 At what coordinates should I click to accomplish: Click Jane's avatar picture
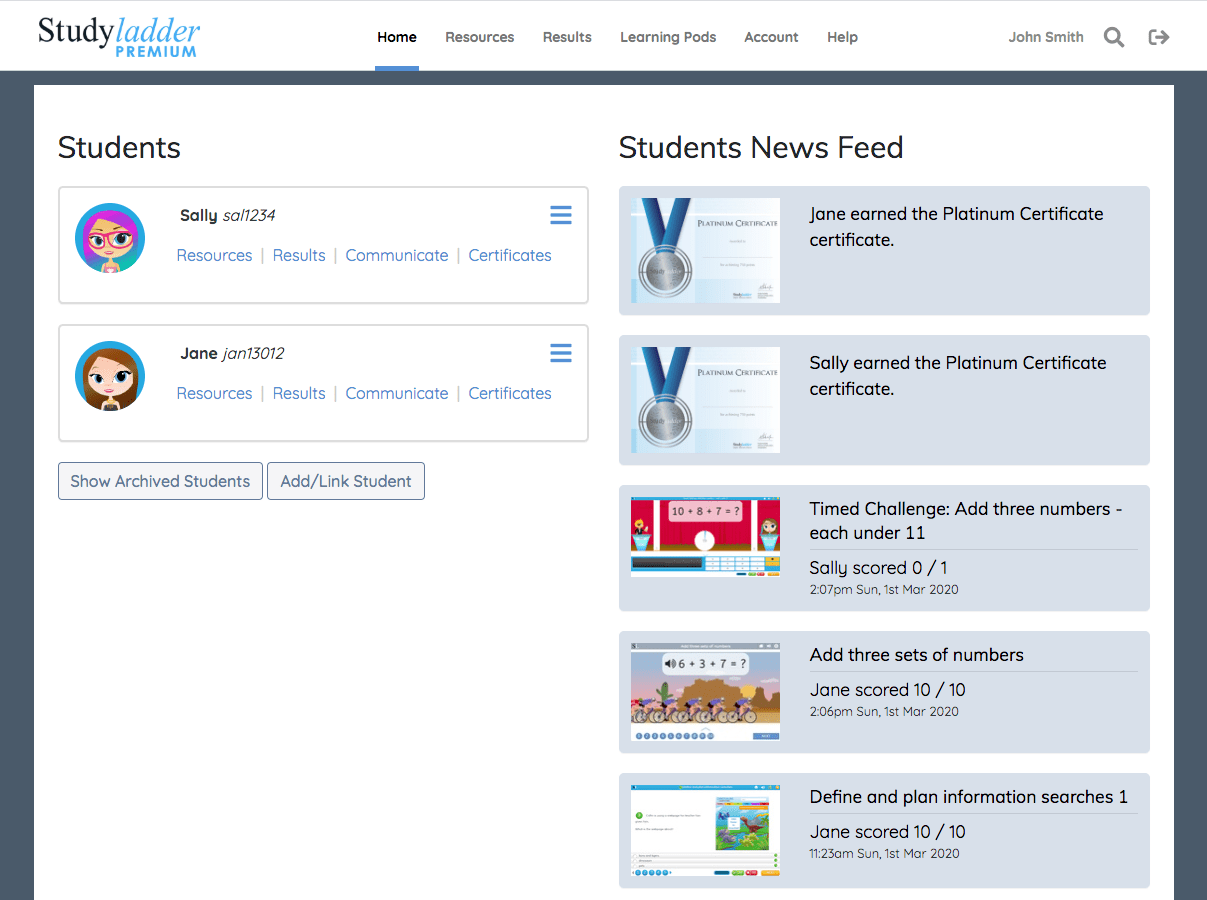coord(110,376)
